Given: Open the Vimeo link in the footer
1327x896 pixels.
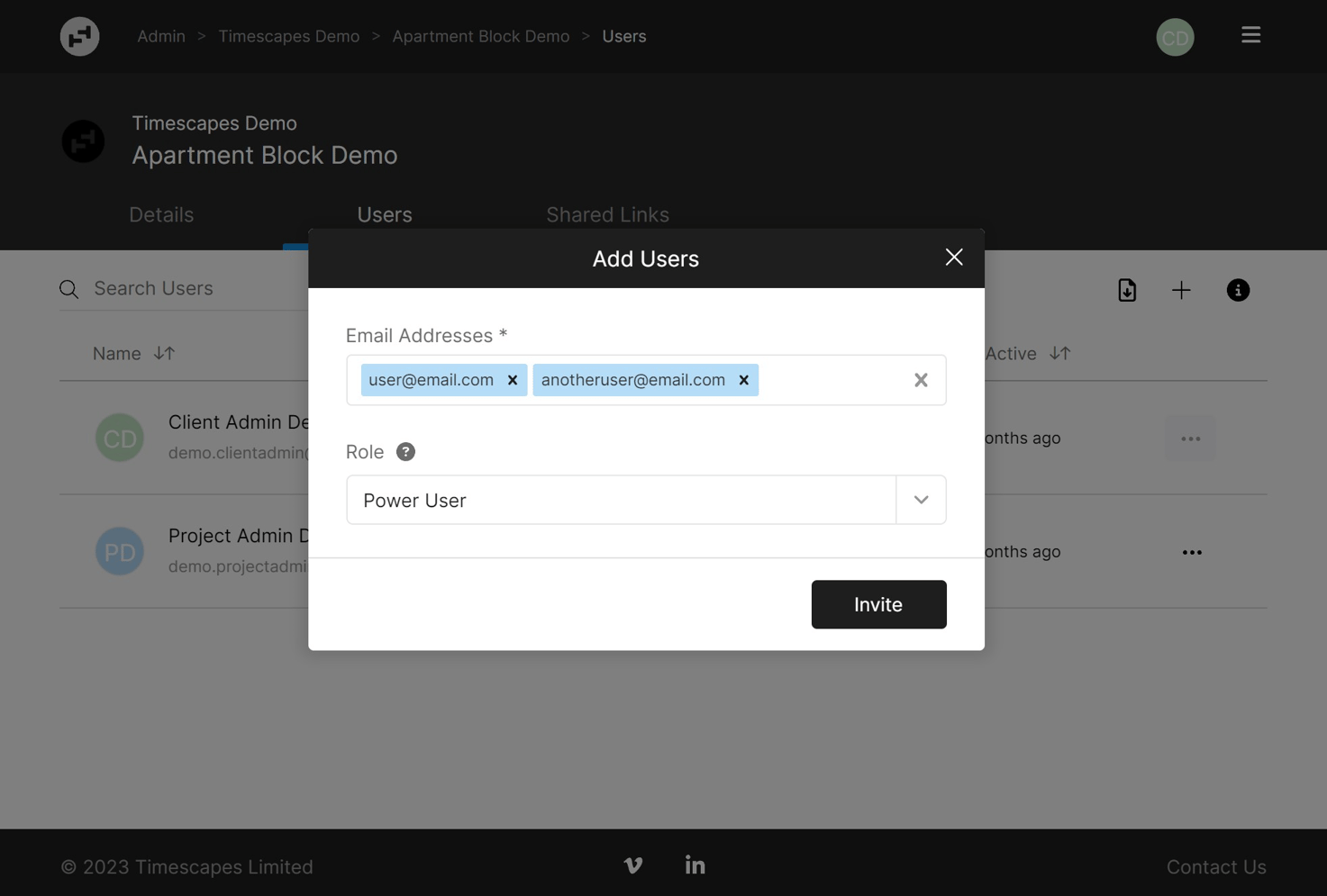Looking at the screenshot, I should pyautogui.click(x=633, y=865).
